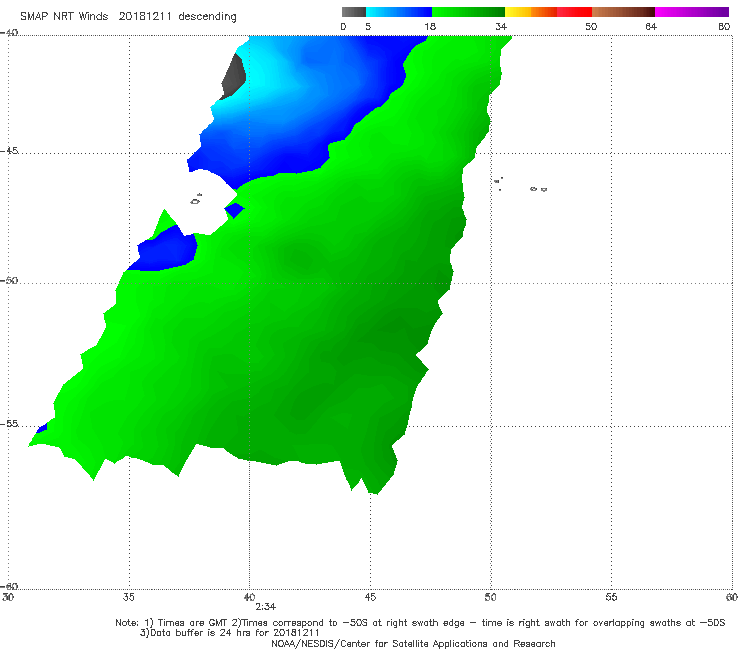
Task: Click the latitude label "-40" on left axis
Action: click(9, 33)
